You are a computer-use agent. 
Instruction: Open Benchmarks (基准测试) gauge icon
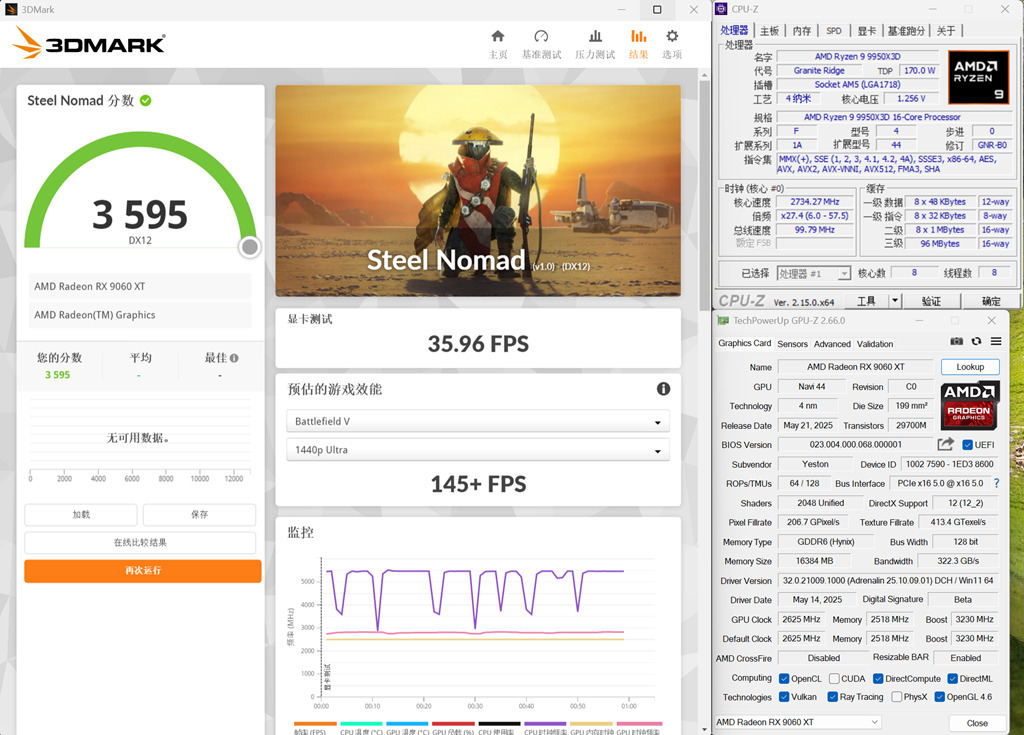pos(541,37)
